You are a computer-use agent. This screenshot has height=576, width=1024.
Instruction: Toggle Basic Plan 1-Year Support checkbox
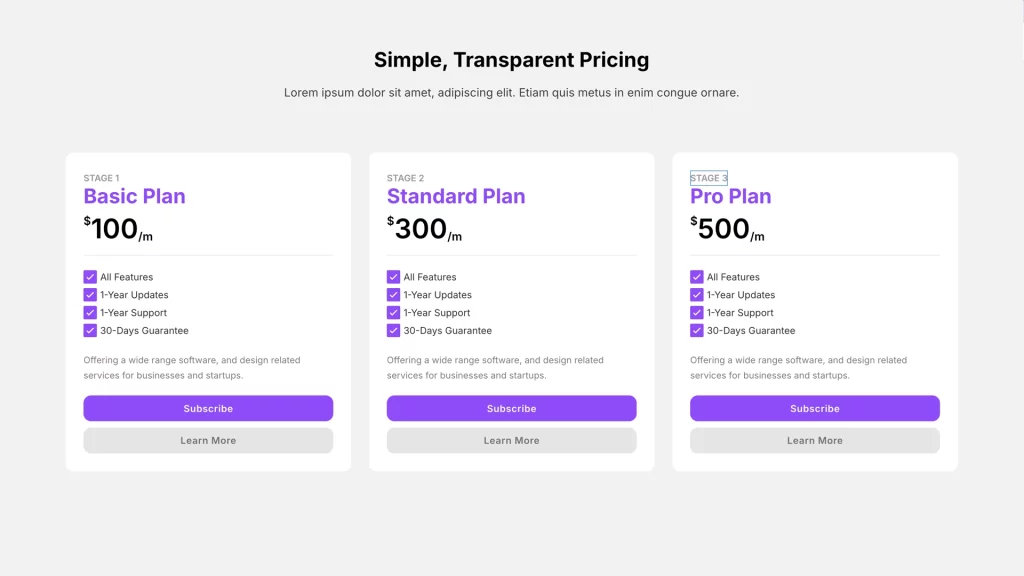click(90, 313)
